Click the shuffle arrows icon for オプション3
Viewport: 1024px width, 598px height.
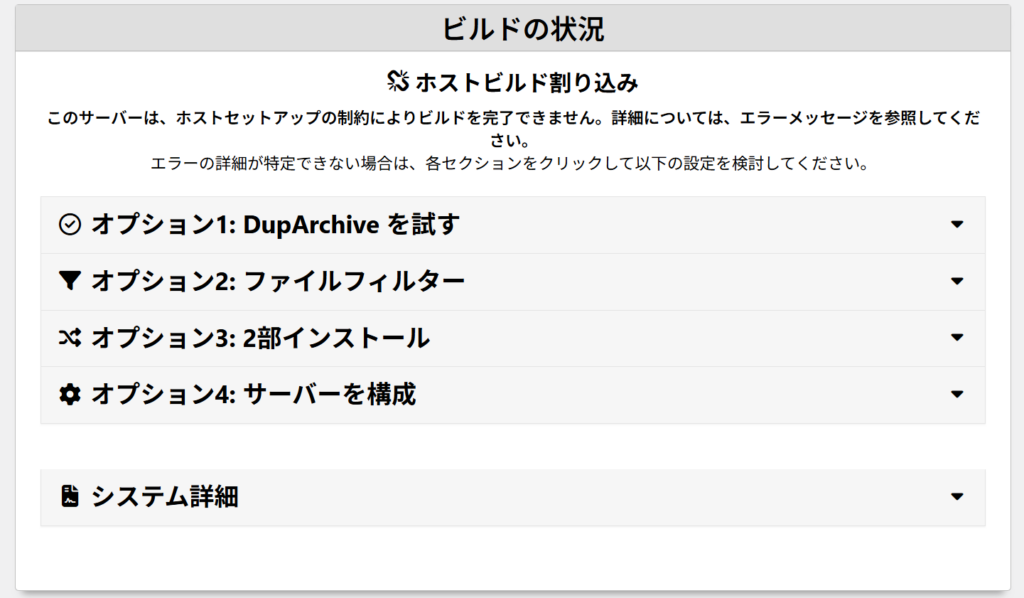click(x=69, y=339)
